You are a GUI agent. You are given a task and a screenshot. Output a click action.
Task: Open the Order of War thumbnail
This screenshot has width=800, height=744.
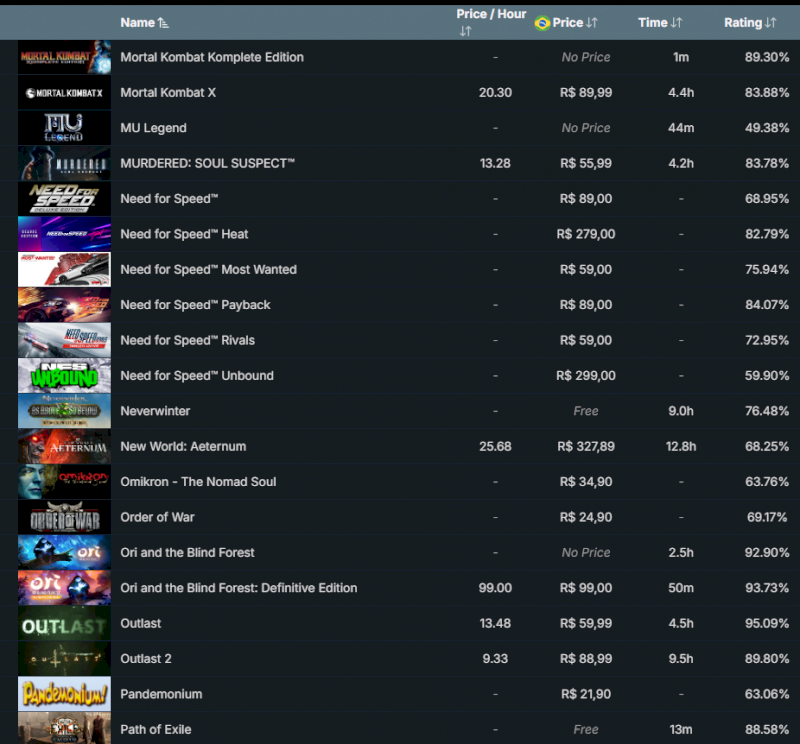click(x=64, y=517)
